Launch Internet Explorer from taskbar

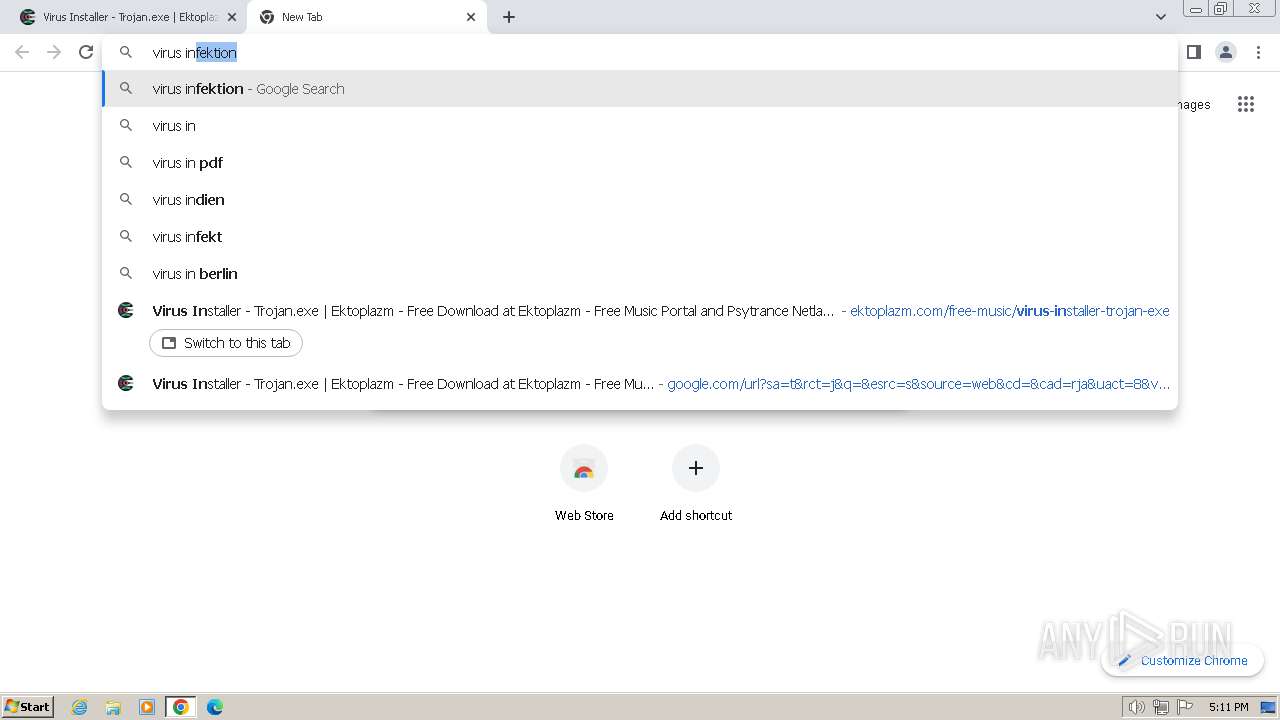click(x=80, y=707)
